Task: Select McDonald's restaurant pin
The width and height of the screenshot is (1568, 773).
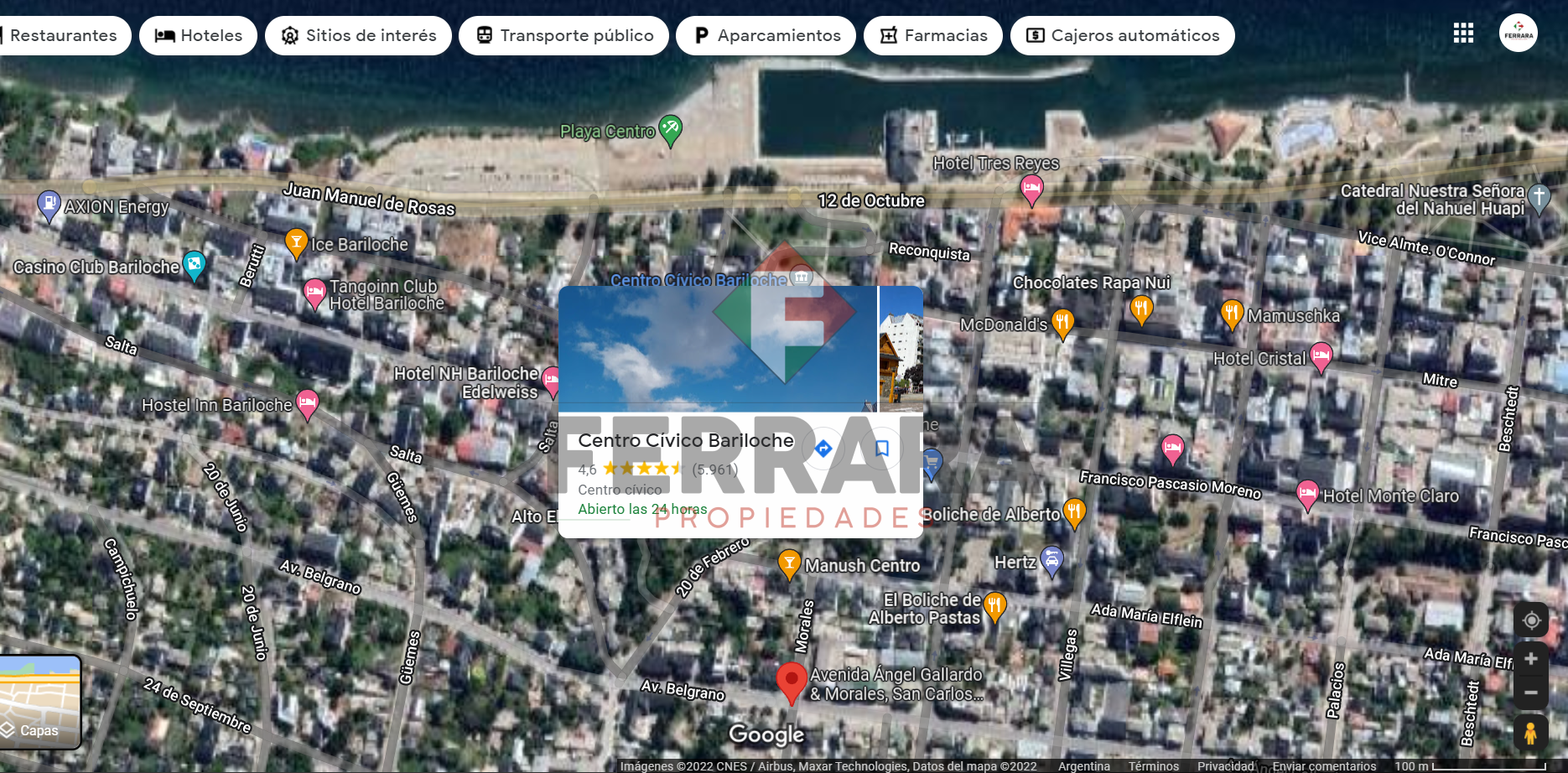Action: [1062, 323]
